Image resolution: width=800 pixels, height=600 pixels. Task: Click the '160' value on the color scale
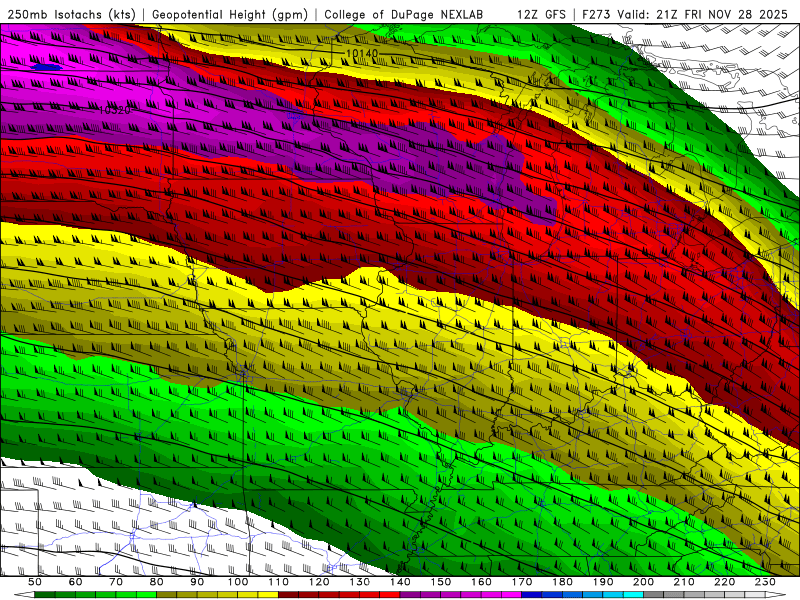(x=481, y=582)
